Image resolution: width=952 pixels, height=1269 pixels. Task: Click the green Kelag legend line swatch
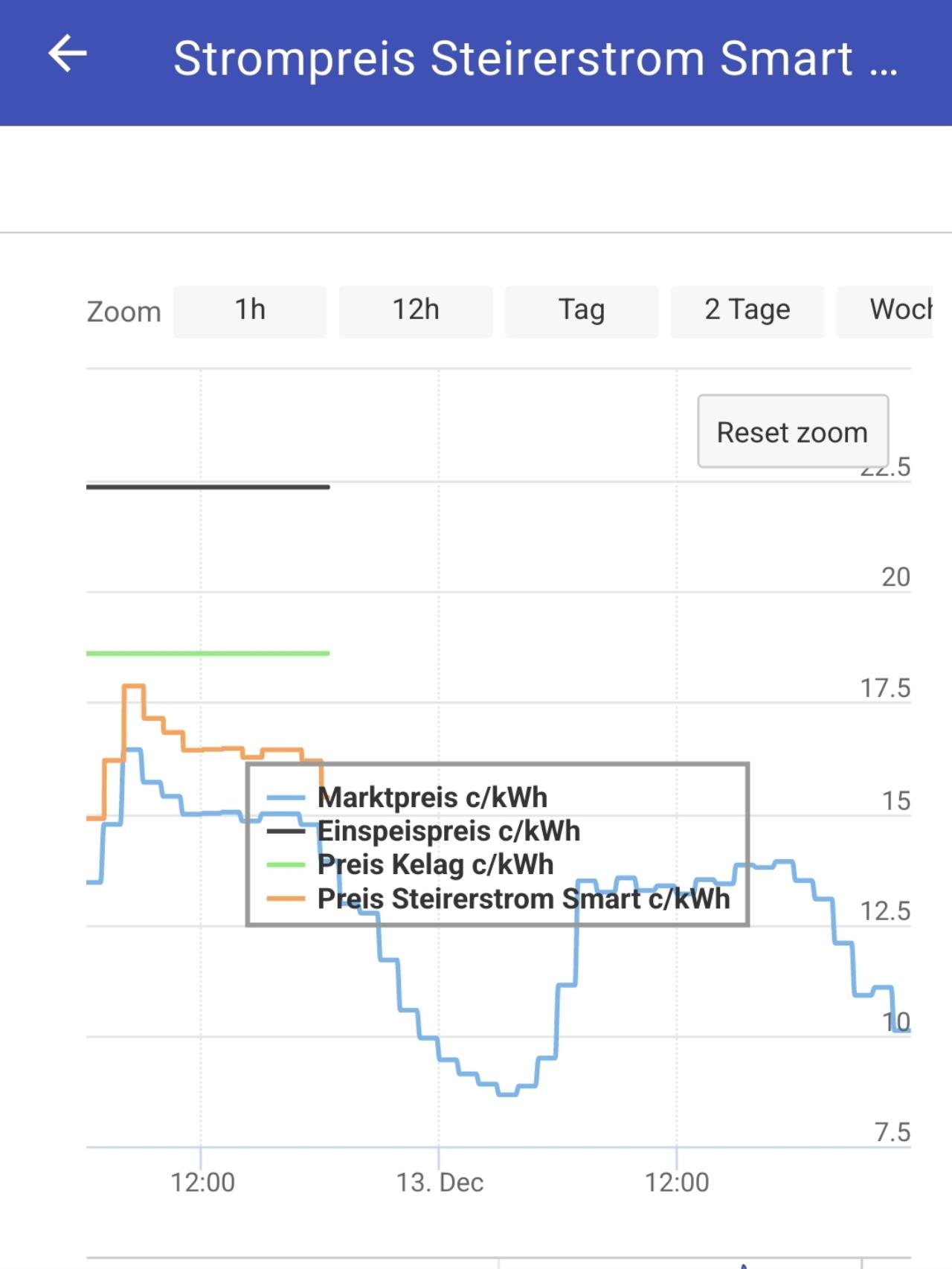tap(286, 864)
